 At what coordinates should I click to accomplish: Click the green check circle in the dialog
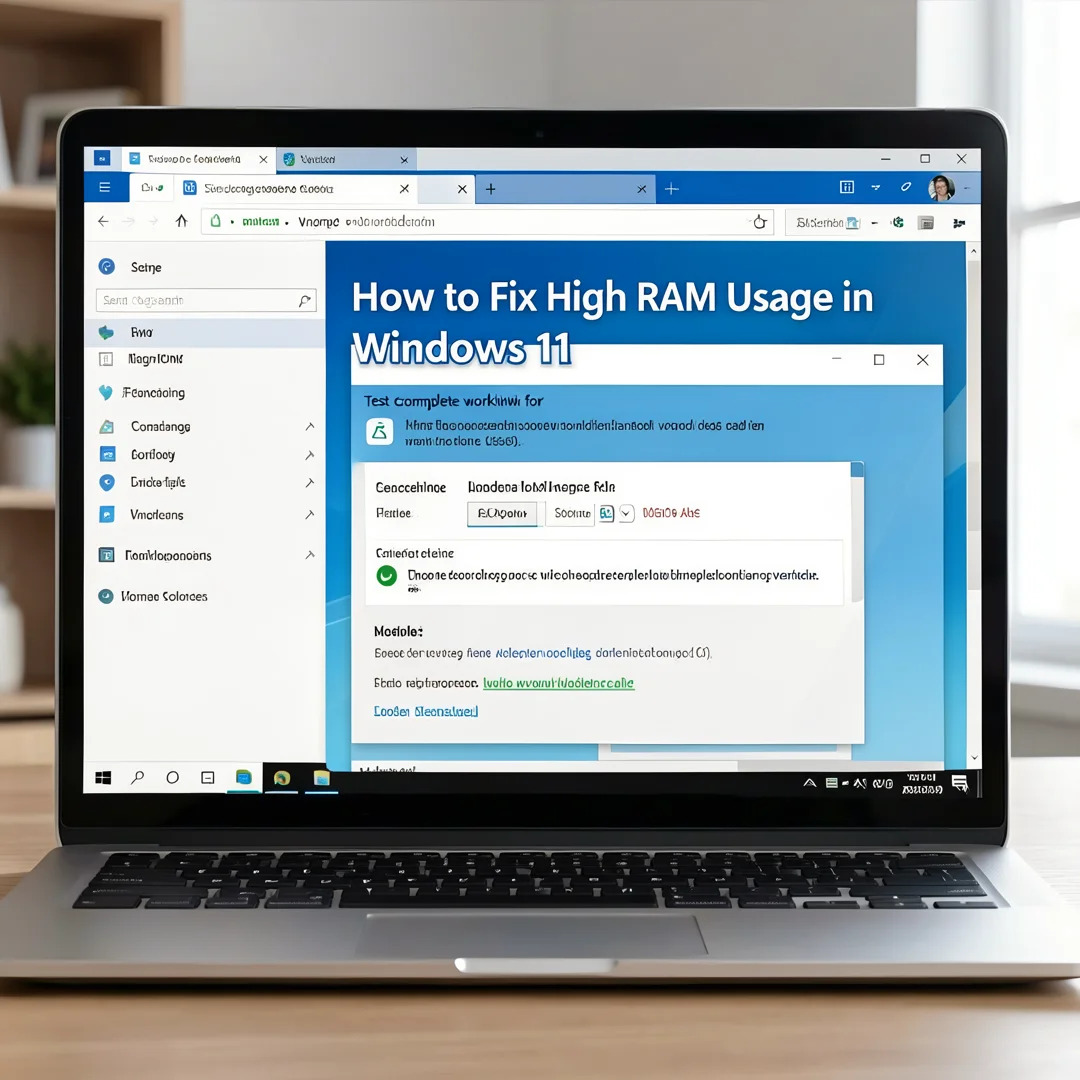[387, 576]
